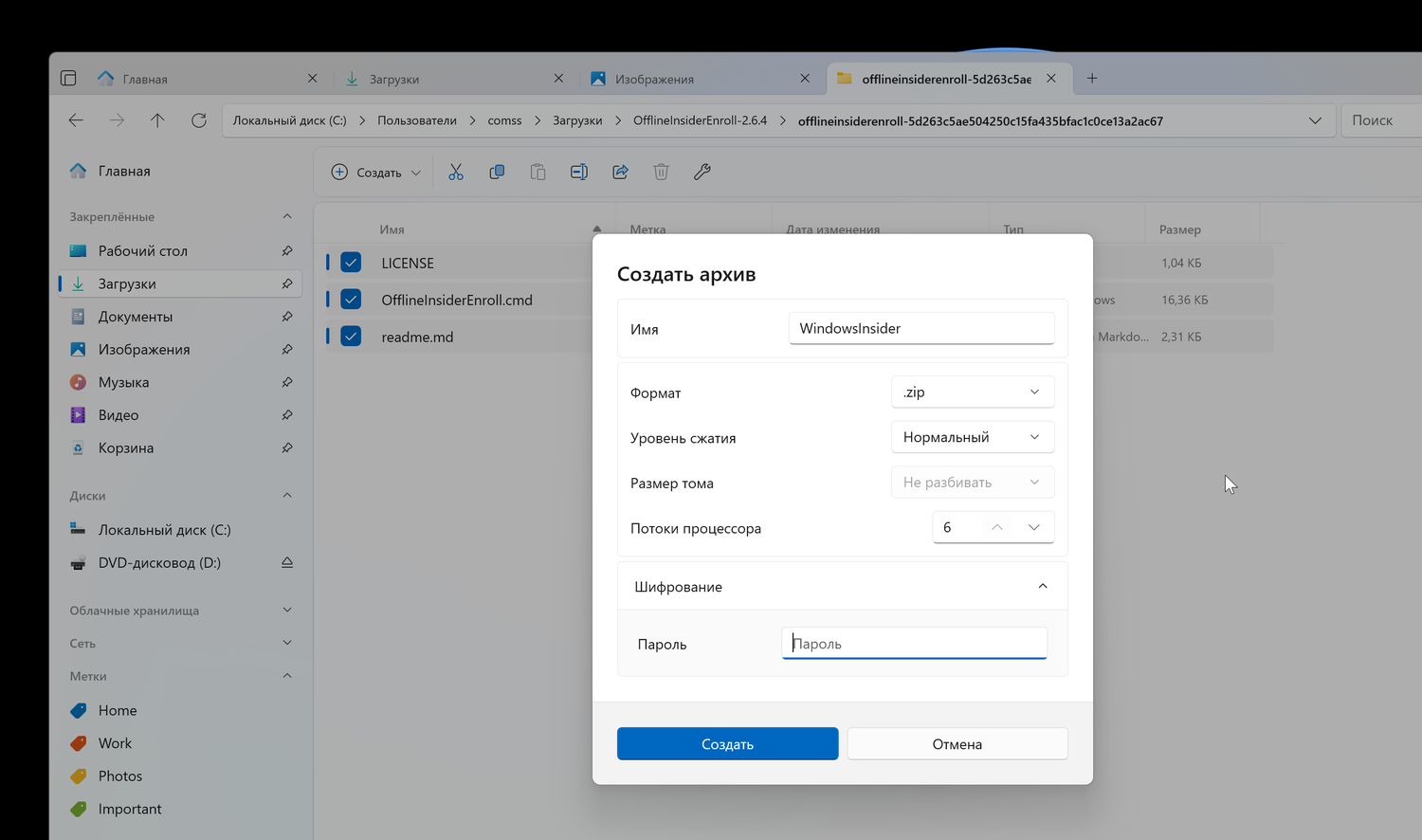Eject the DVD-дисковод (D:) drive
The height and width of the screenshot is (840, 1422).
[287, 563]
